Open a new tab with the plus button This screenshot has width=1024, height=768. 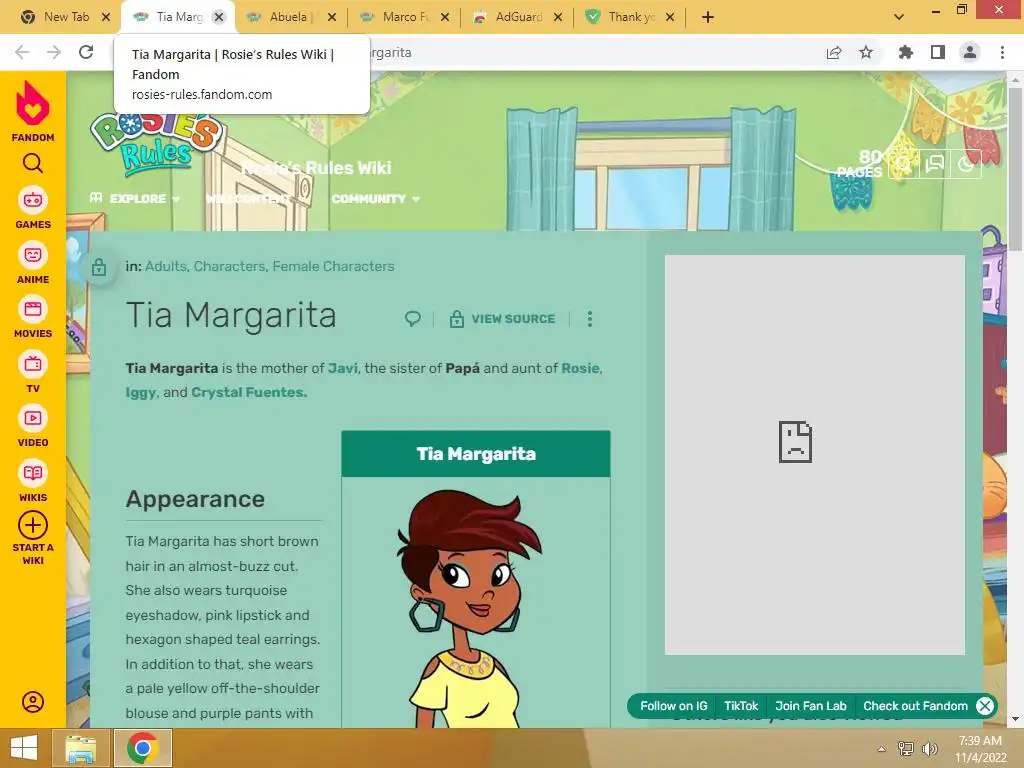(x=708, y=17)
